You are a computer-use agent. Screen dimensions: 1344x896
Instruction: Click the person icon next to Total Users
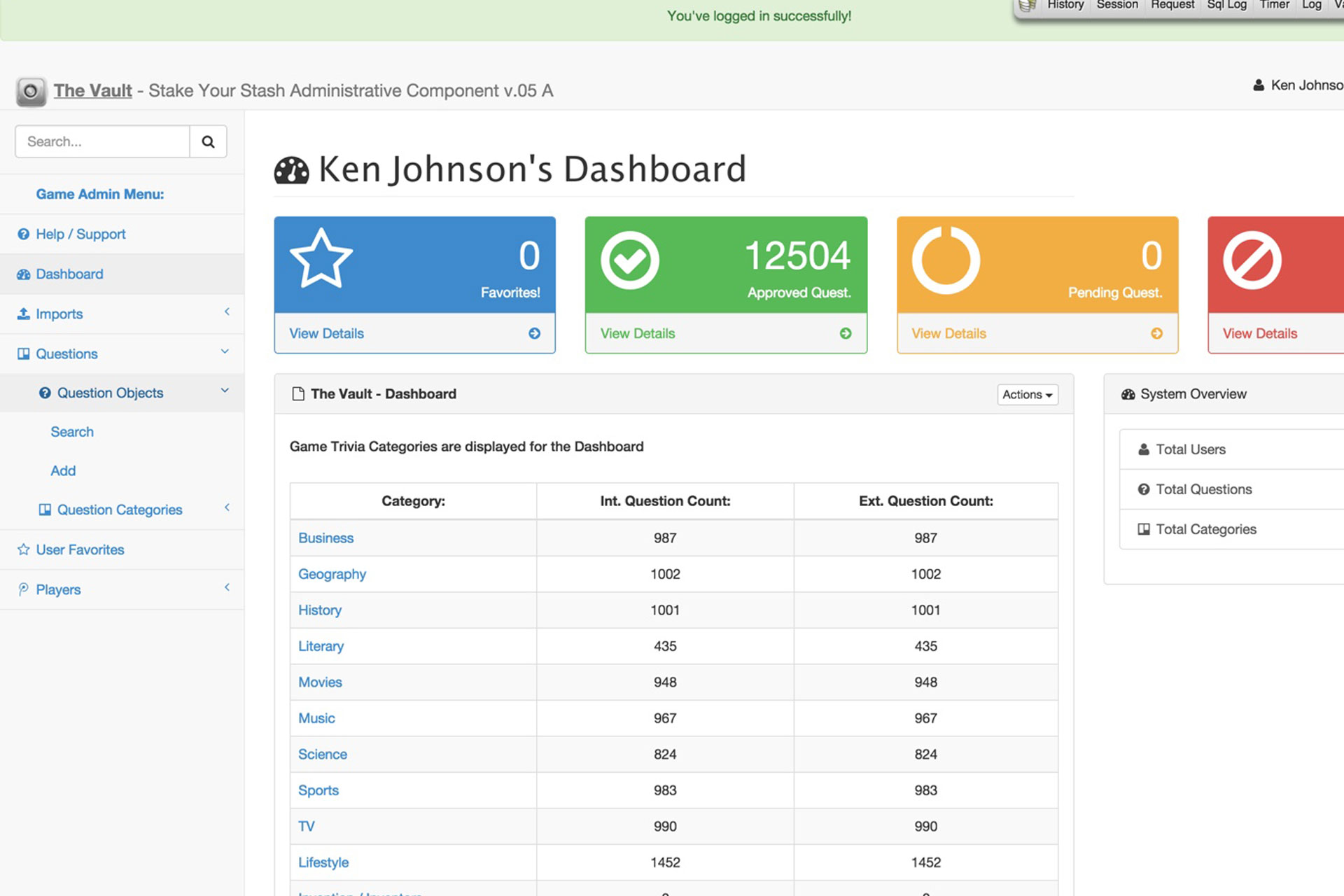coord(1144,449)
